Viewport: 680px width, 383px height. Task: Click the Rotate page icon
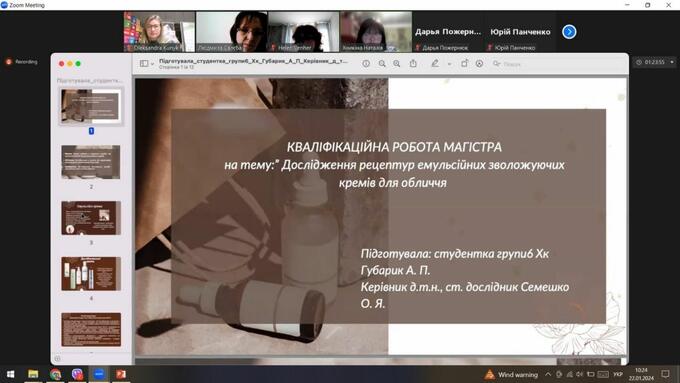pyautogui.click(x=464, y=63)
